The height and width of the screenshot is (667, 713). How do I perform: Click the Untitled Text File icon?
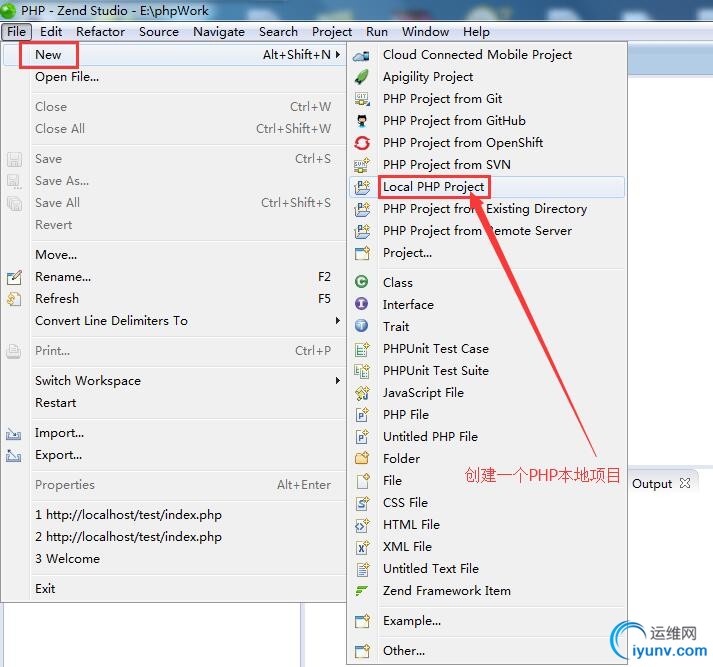(x=362, y=569)
